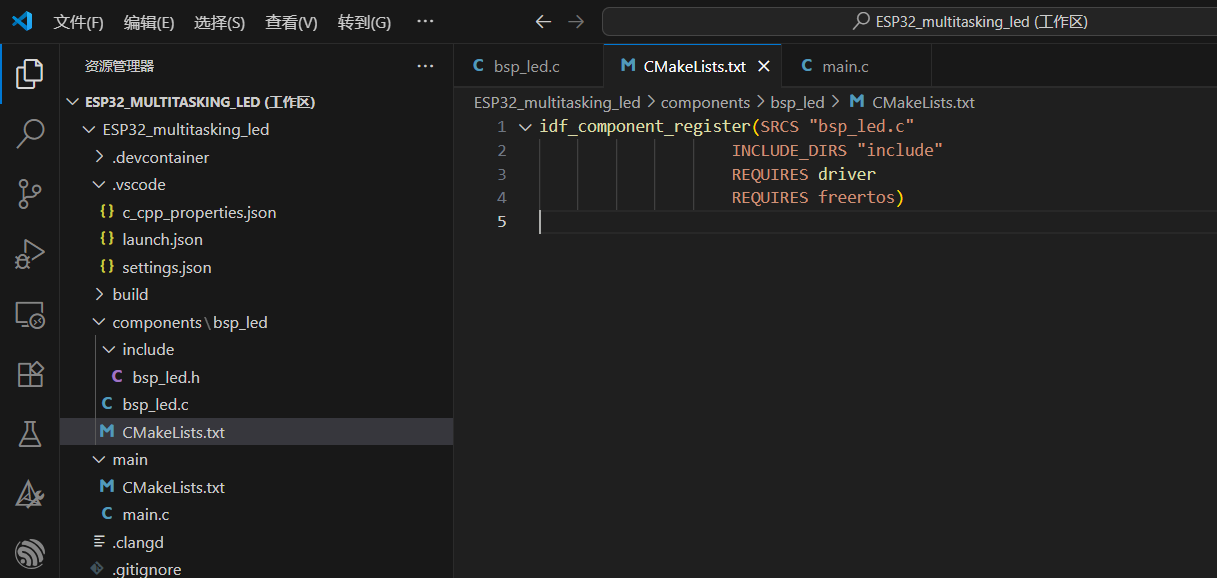
Task: Click the 资源管理器 panel title
Action: (x=119, y=66)
